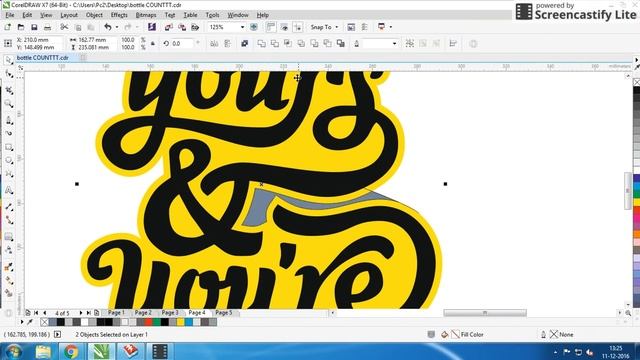Select the Artistic Media tool
The height and width of the screenshot is (360, 640).
[x=9, y=133]
